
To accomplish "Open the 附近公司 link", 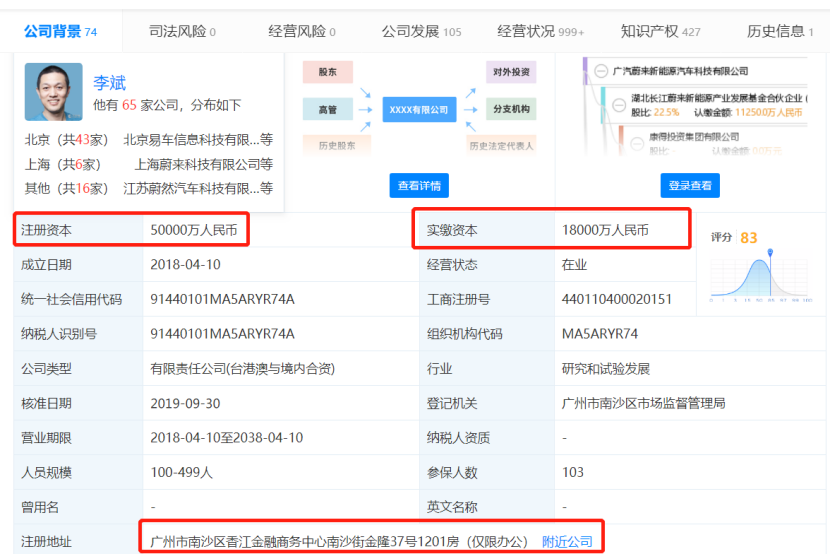I will (x=567, y=541).
